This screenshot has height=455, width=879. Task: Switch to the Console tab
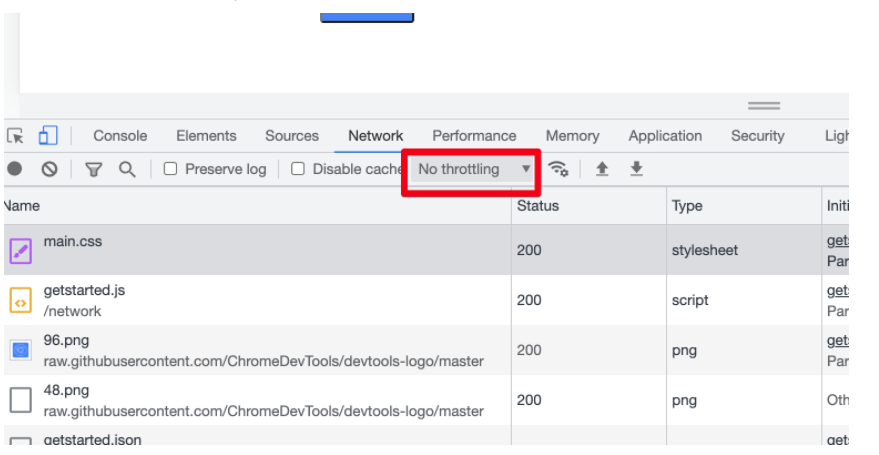click(120, 136)
